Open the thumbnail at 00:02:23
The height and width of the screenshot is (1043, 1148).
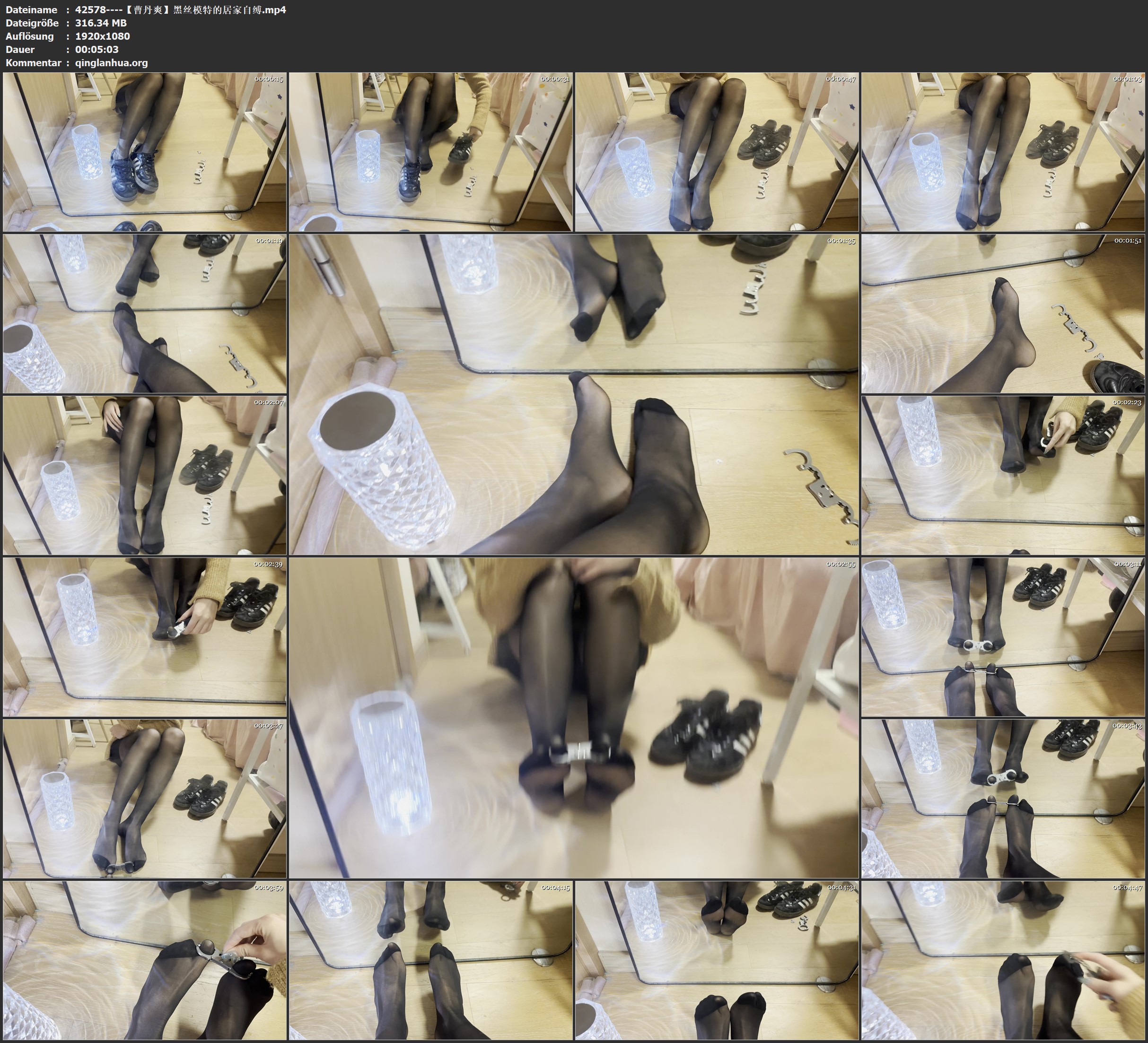click(x=1003, y=475)
